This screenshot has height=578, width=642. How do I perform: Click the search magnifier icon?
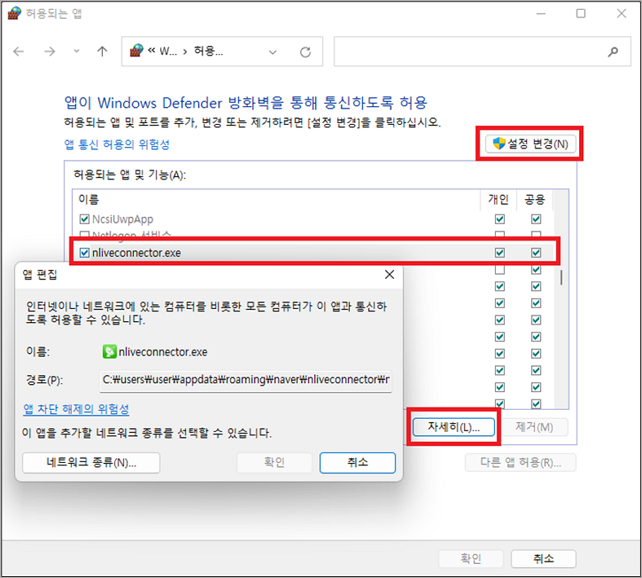(613, 52)
